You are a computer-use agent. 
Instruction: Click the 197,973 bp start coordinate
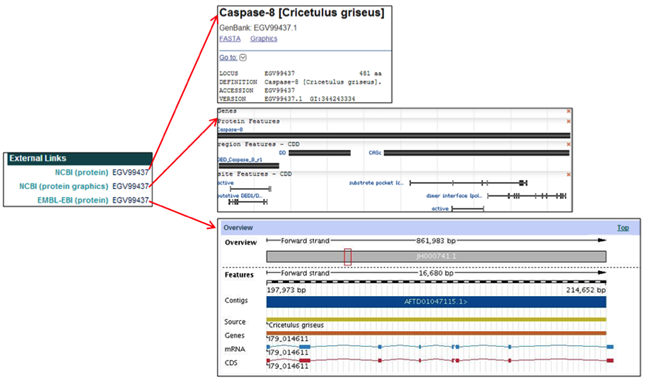[x=286, y=290]
